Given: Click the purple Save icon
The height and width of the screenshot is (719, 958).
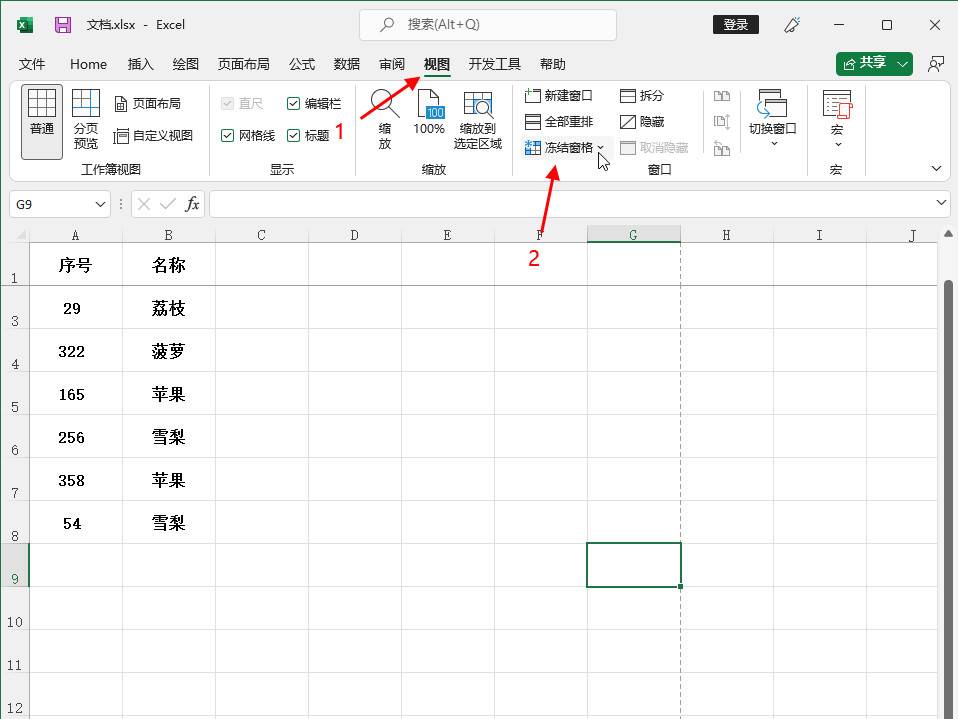Looking at the screenshot, I should coord(63,25).
